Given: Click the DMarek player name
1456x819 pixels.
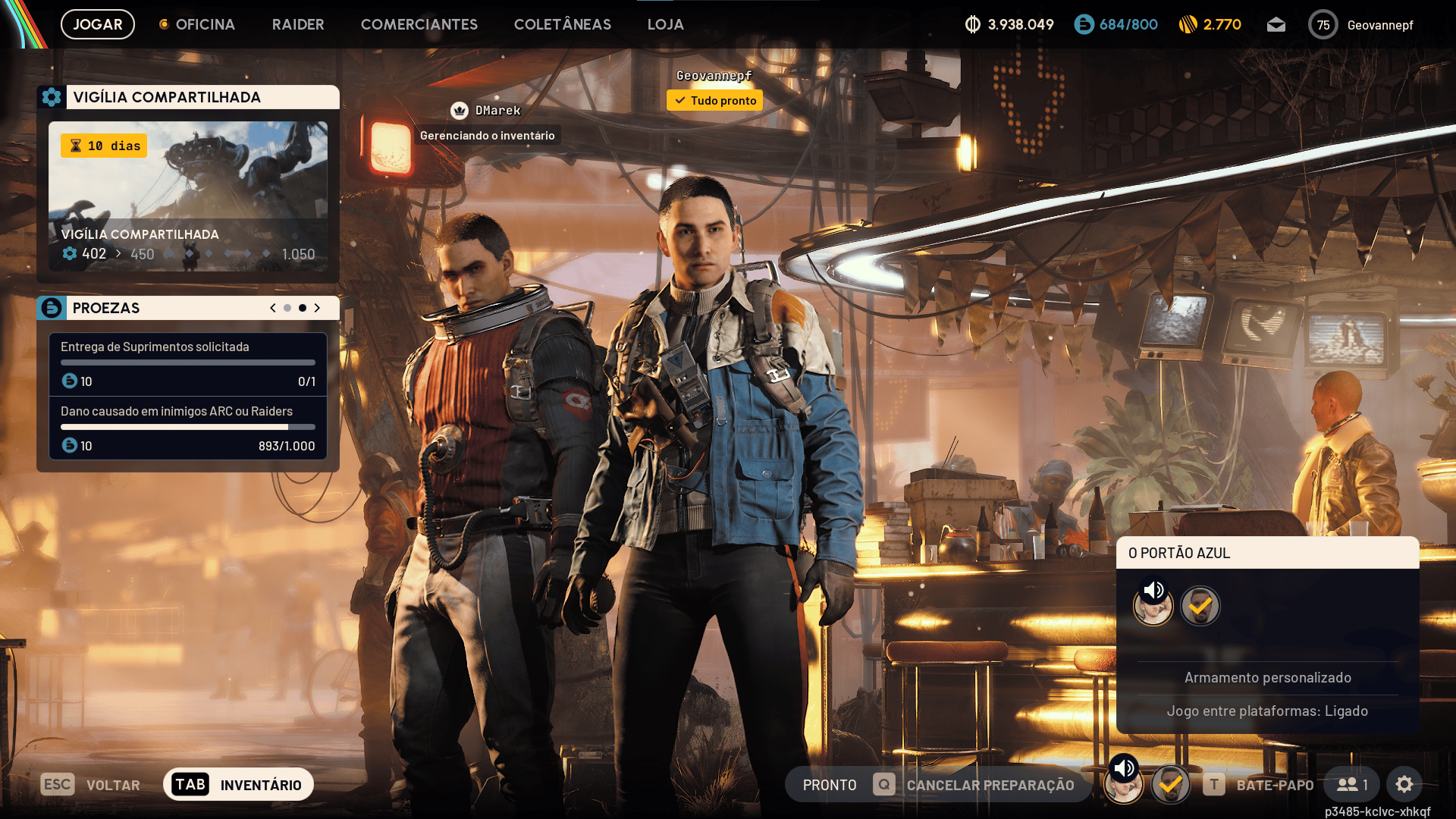Looking at the screenshot, I should pyautogui.click(x=498, y=111).
